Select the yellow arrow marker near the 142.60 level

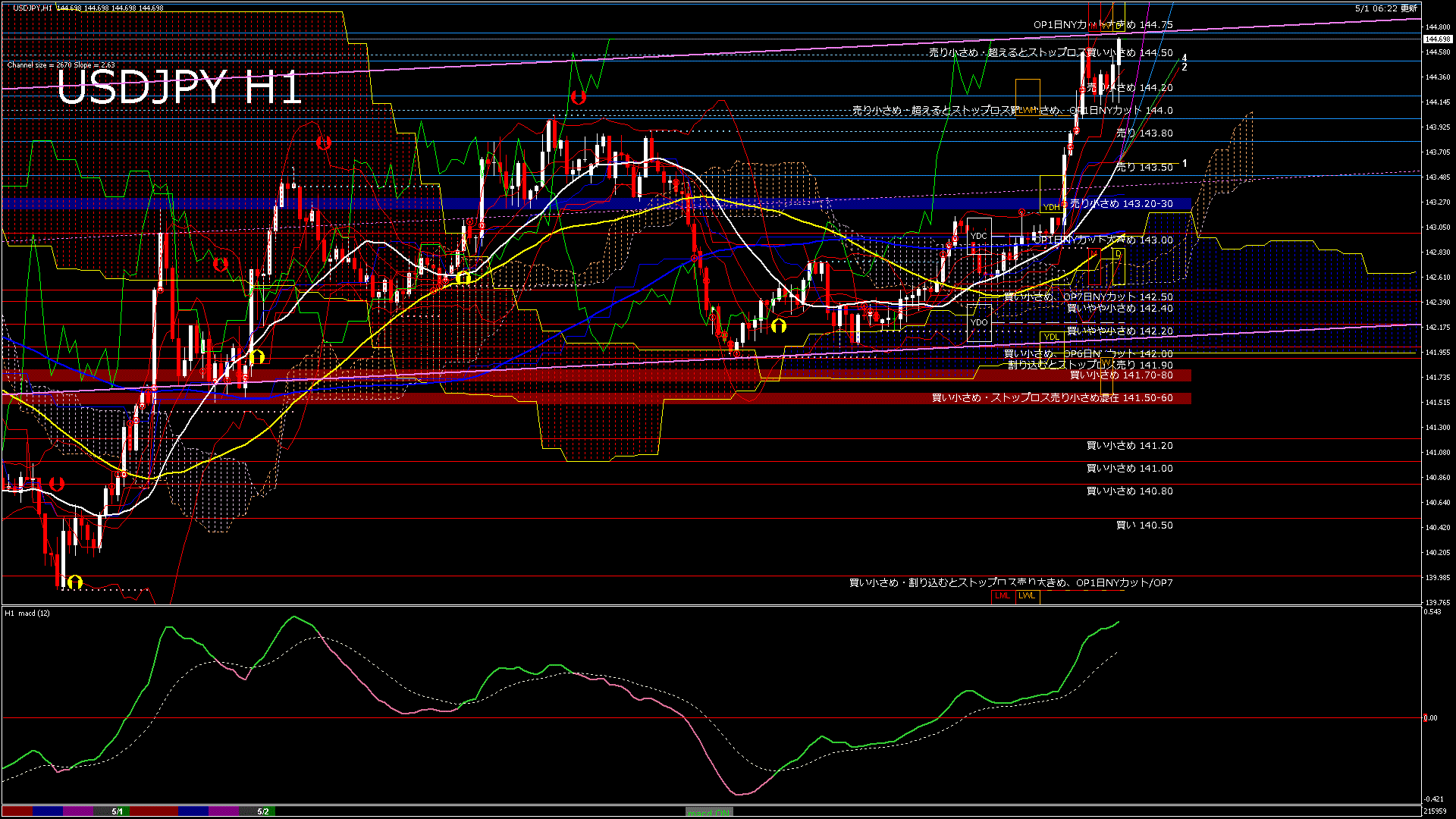click(463, 278)
